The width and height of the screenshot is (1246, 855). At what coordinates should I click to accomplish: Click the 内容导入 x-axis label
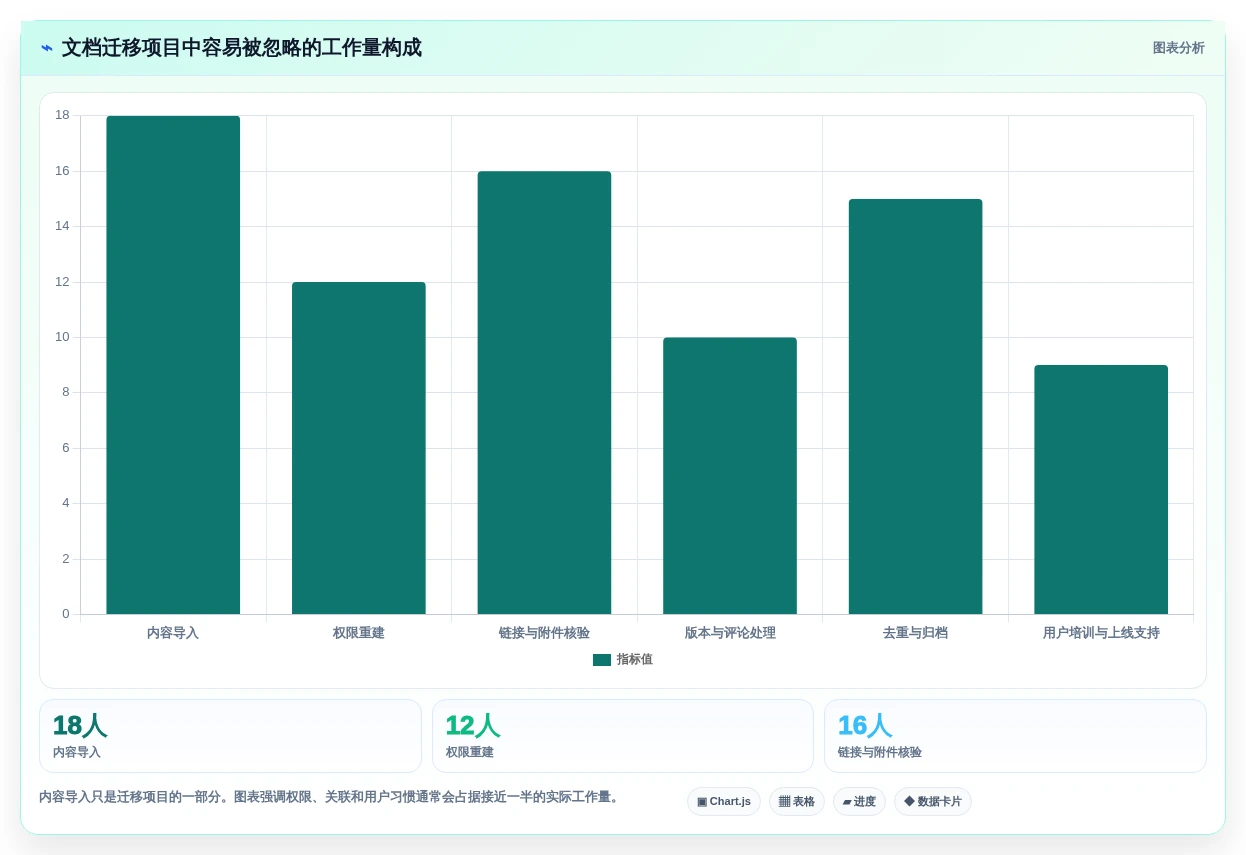(x=173, y=633)
